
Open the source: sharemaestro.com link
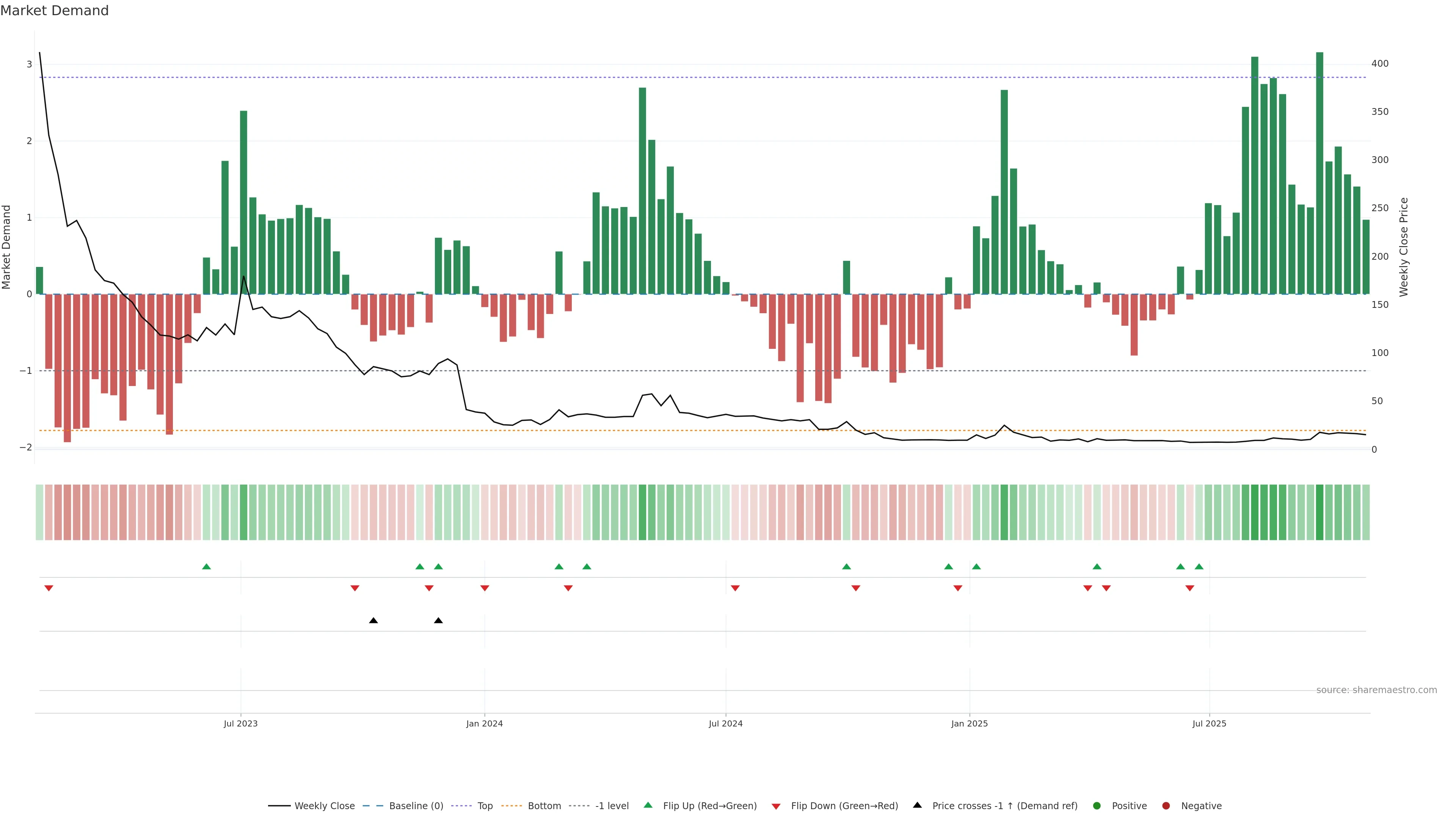[x=1376, y=690]
